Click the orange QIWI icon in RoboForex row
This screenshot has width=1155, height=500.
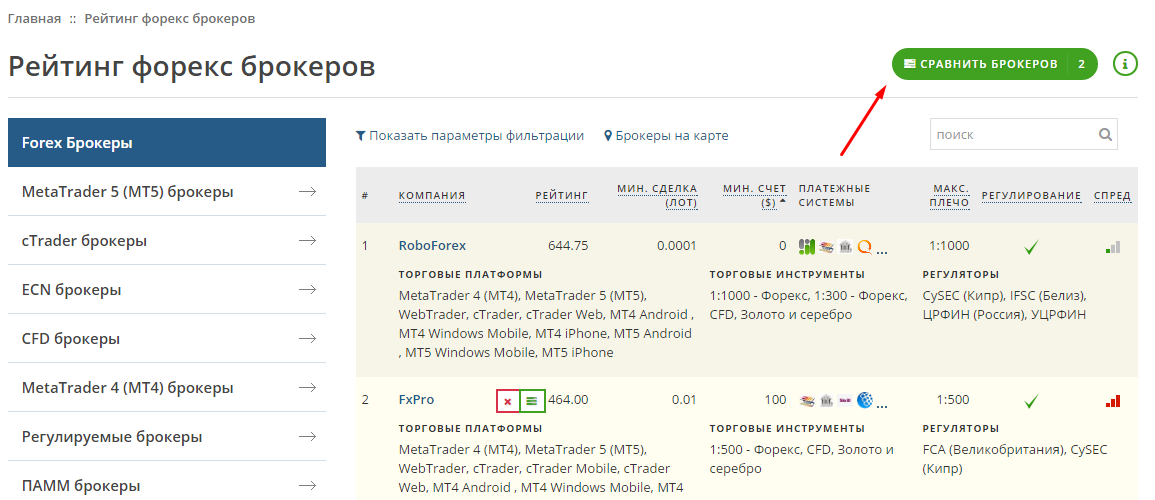coord(864,247)
